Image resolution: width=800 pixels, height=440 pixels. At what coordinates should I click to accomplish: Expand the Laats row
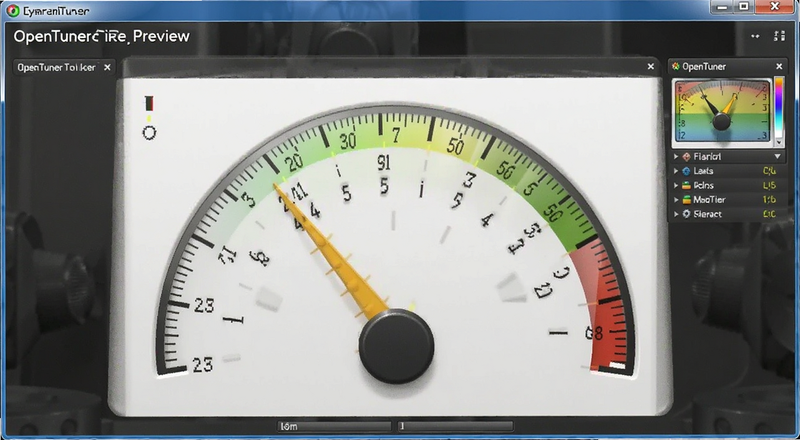pos(676,171)
